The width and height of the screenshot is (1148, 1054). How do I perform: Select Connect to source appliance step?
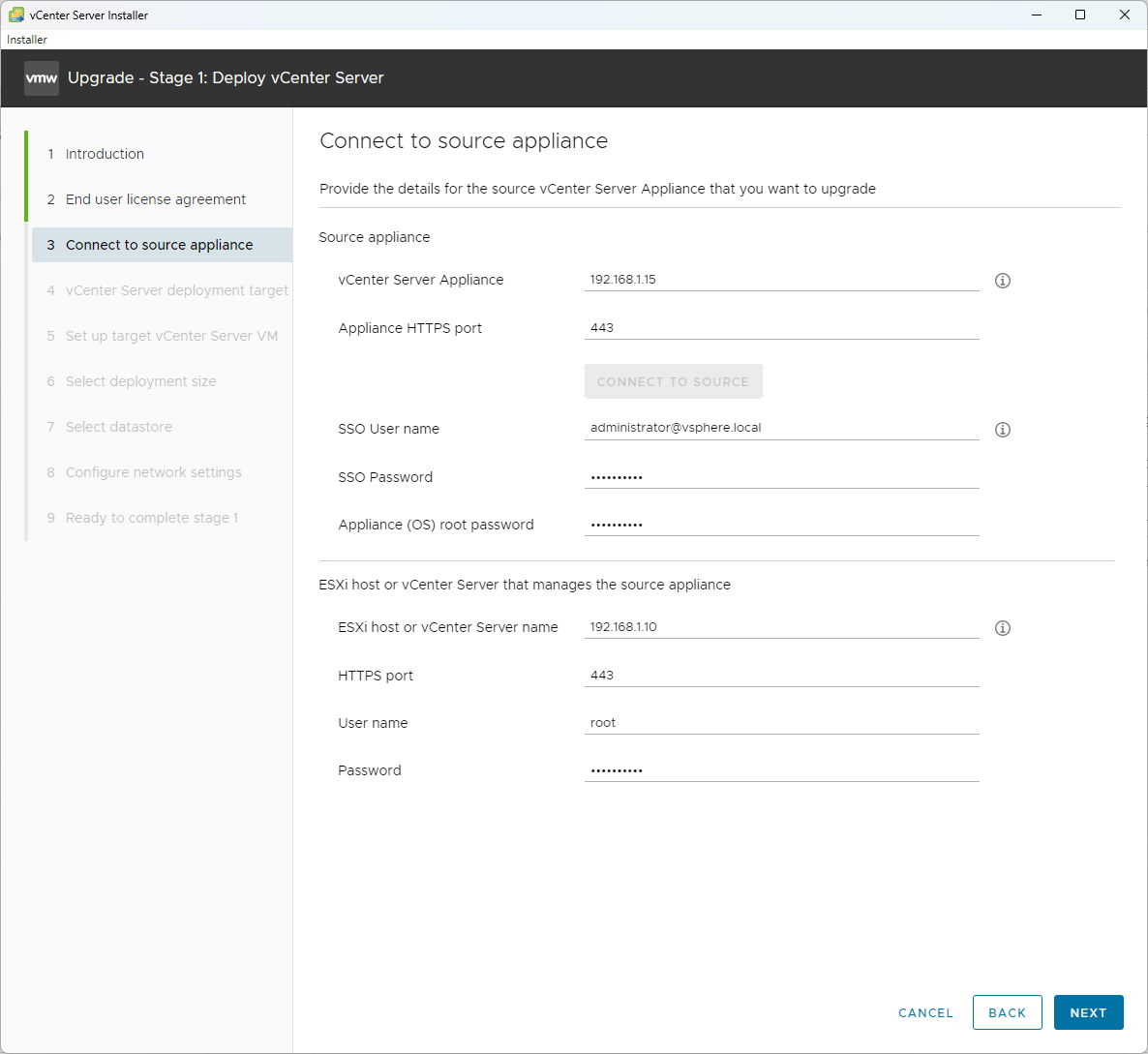(x=159, y=245)
